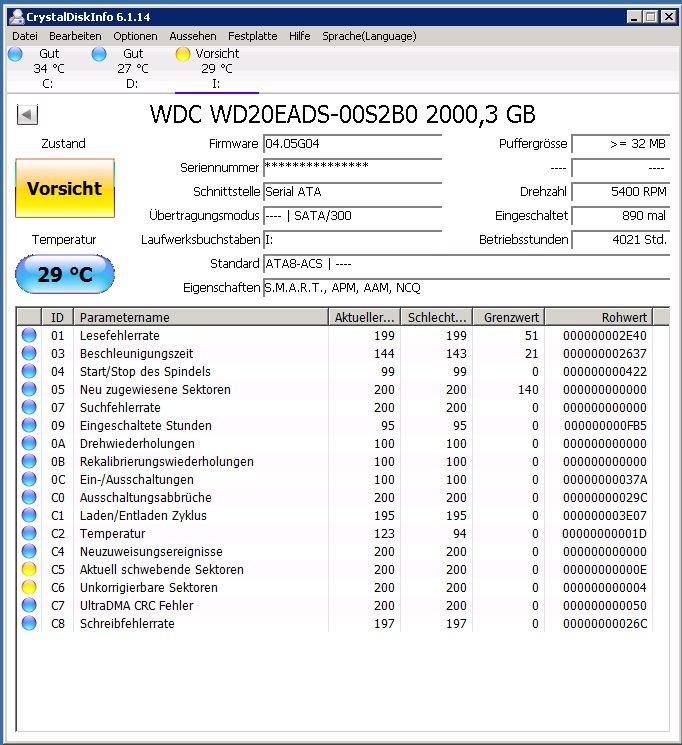Click the Eigenschaften field S.M.A.R.T., APM, AAM, NCQ
This screenshot has width=682, height=745.
point(466,287)
